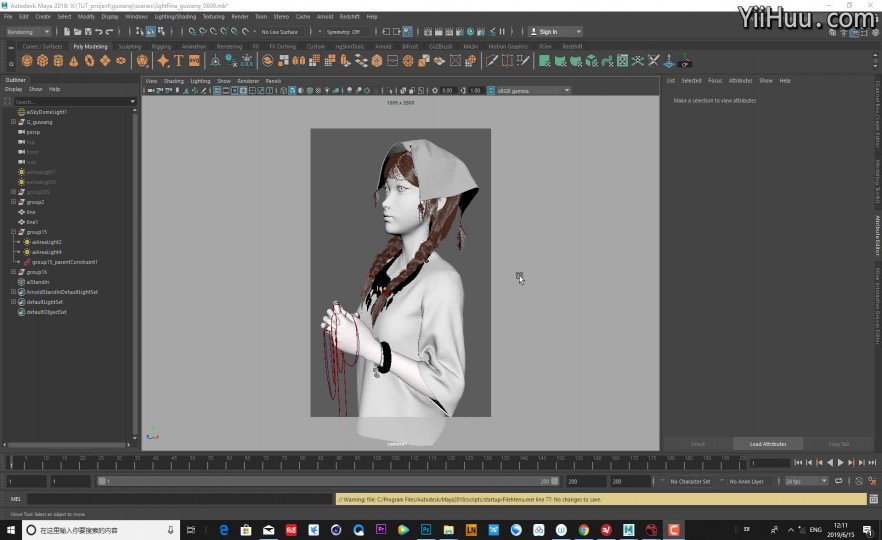The width and height of the screenshot is (882, 540).
Task: Create a polygon cube from the shelf
Action: [x=43, y=61]
